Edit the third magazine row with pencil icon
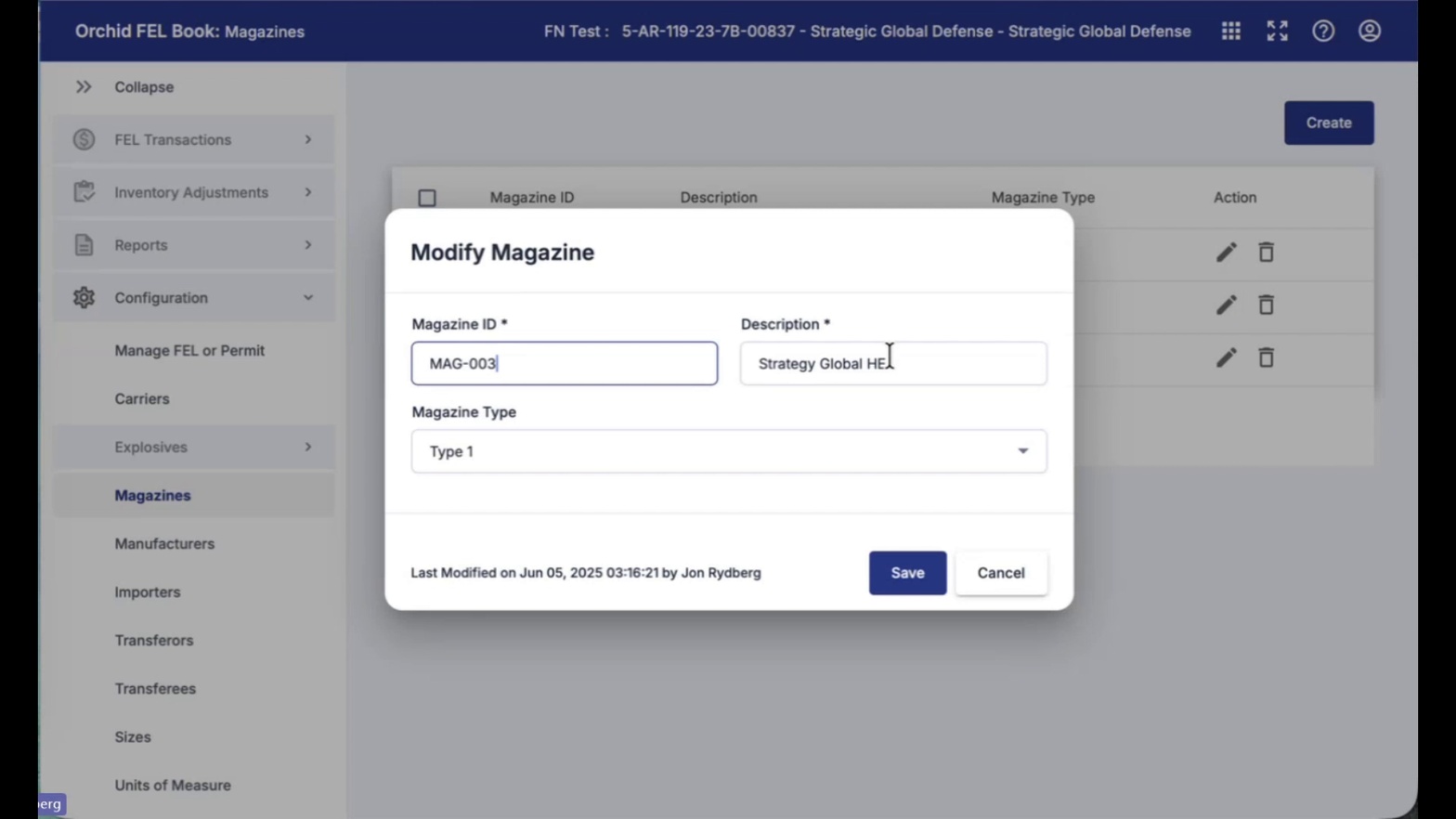 1226,357
